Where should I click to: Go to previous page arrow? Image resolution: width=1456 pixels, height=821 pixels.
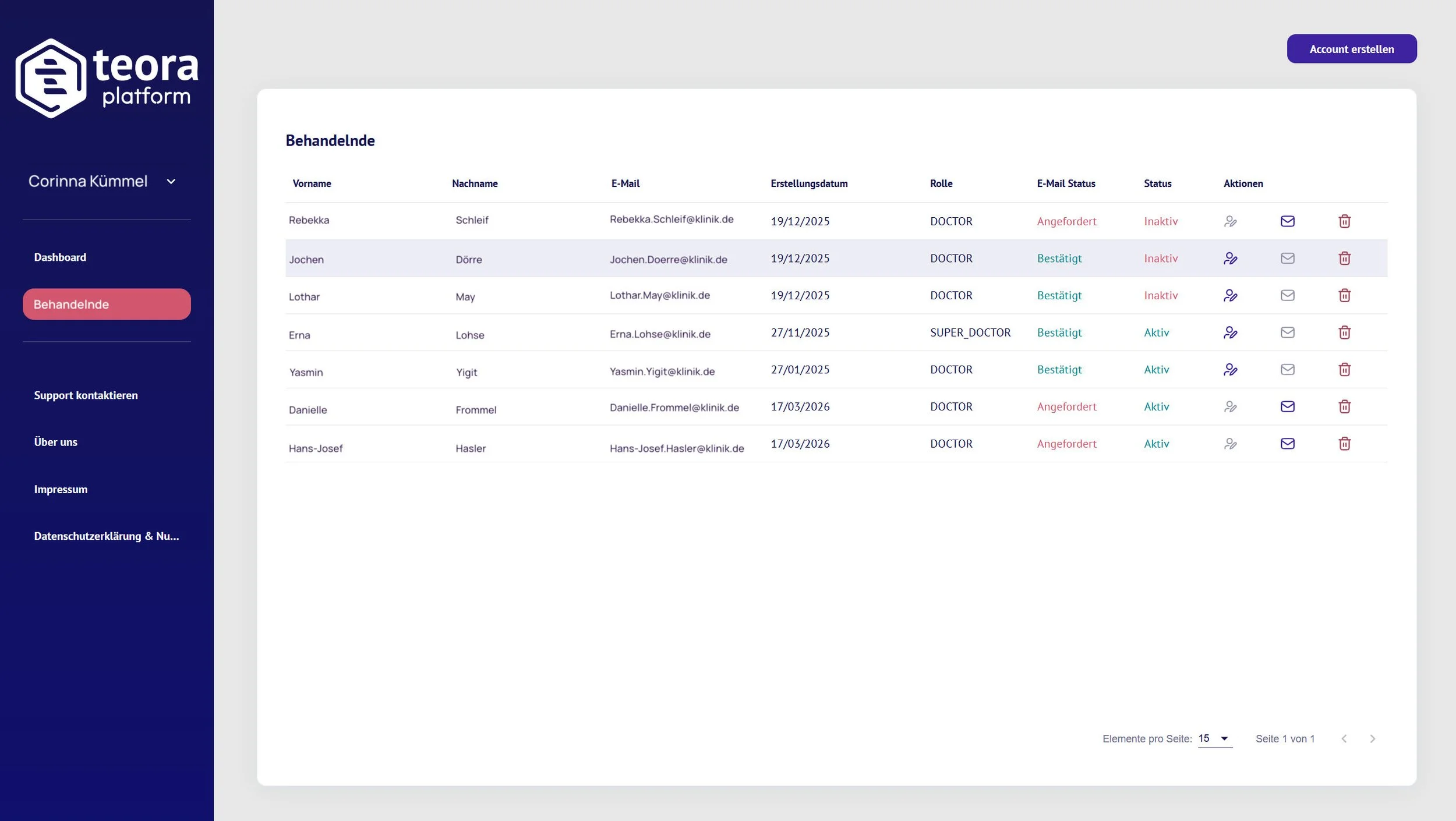[1344, 738]
